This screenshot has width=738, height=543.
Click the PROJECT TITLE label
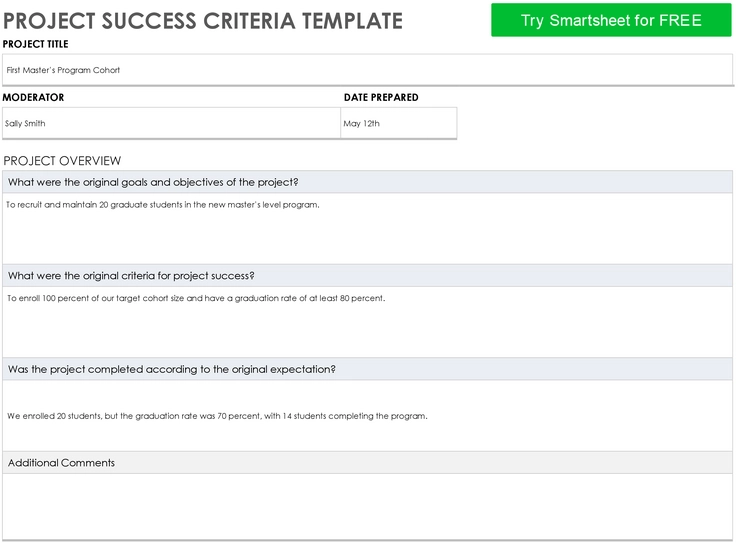35,44
